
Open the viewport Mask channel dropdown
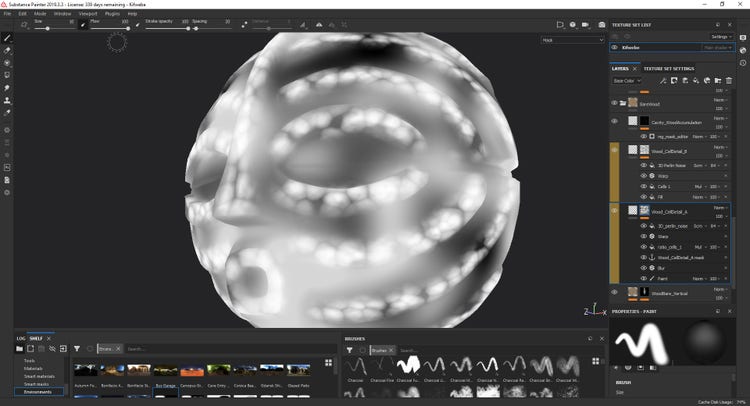(573, 40)
